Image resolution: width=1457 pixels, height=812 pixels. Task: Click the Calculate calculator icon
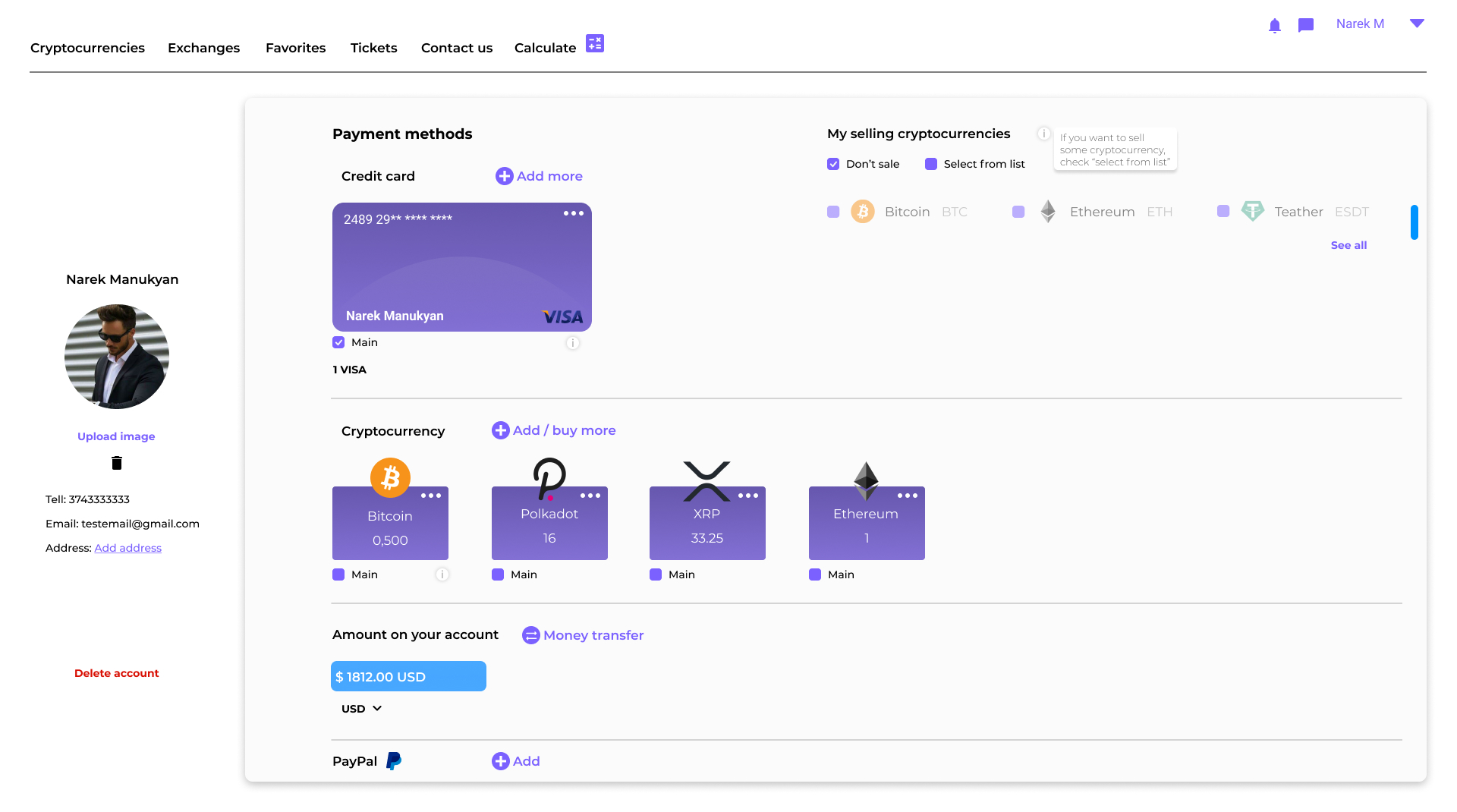[595, 43]
